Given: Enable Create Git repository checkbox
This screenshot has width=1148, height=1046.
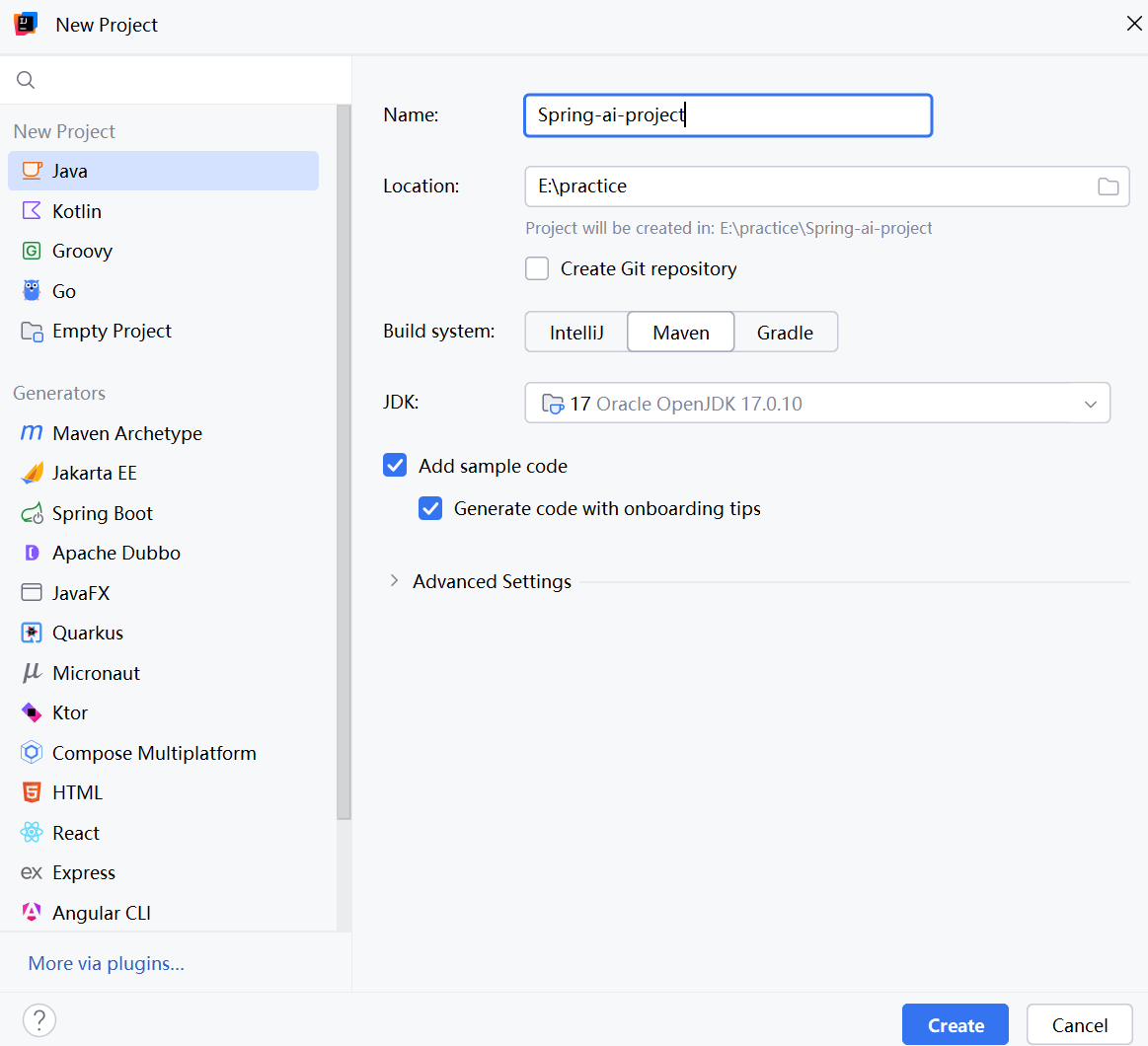Looking at the screenshot, I should (x=537, y=268).
